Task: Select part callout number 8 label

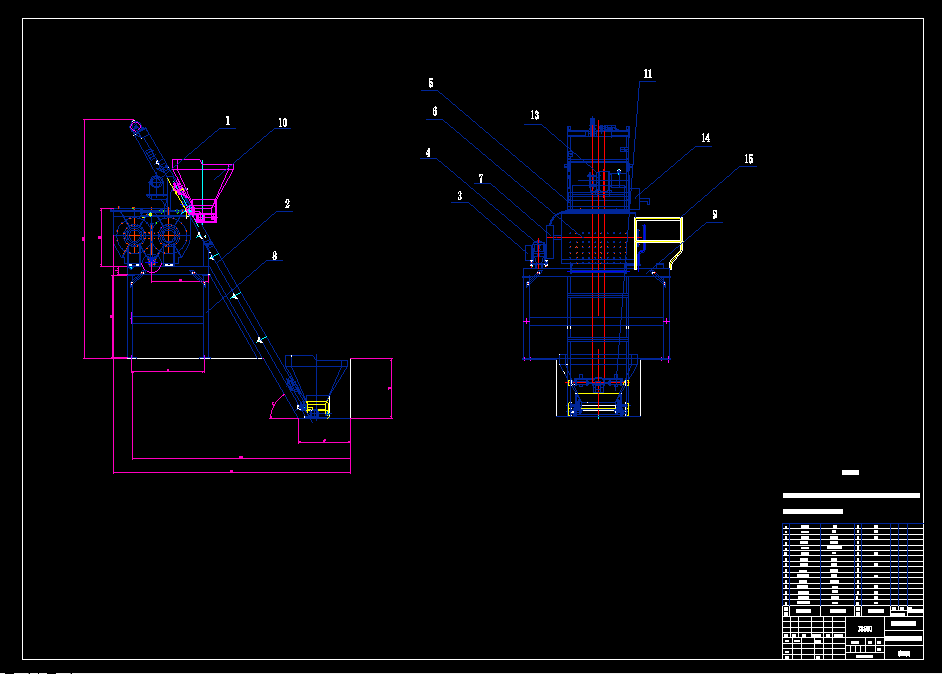Action: click(275, 256)
